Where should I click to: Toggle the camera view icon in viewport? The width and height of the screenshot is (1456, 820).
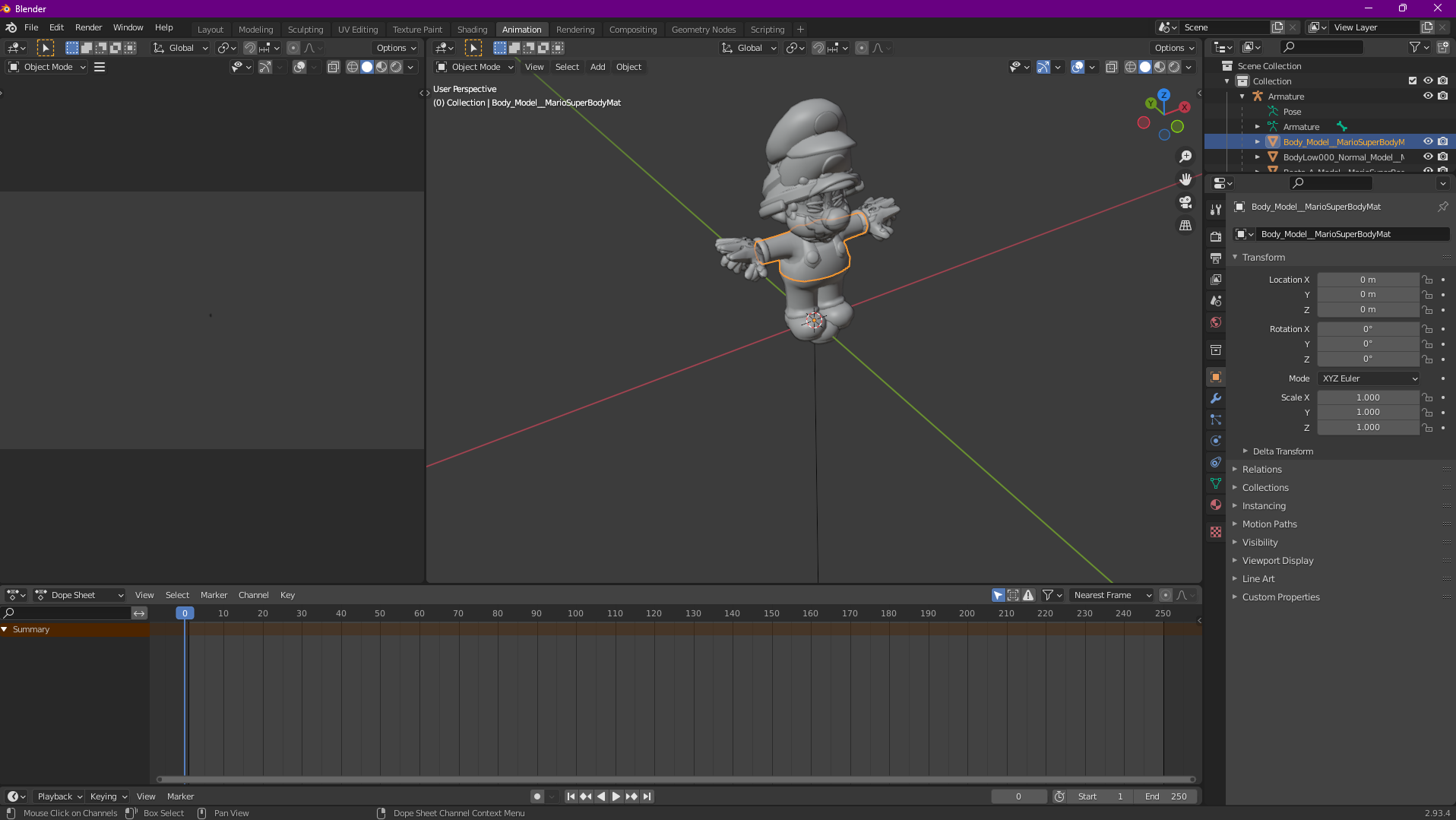(x=1185, y=202)
